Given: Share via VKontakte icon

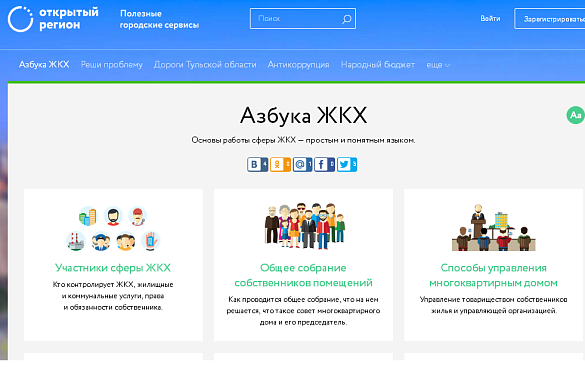Looking at the screenshot, I should click(257, 164).
